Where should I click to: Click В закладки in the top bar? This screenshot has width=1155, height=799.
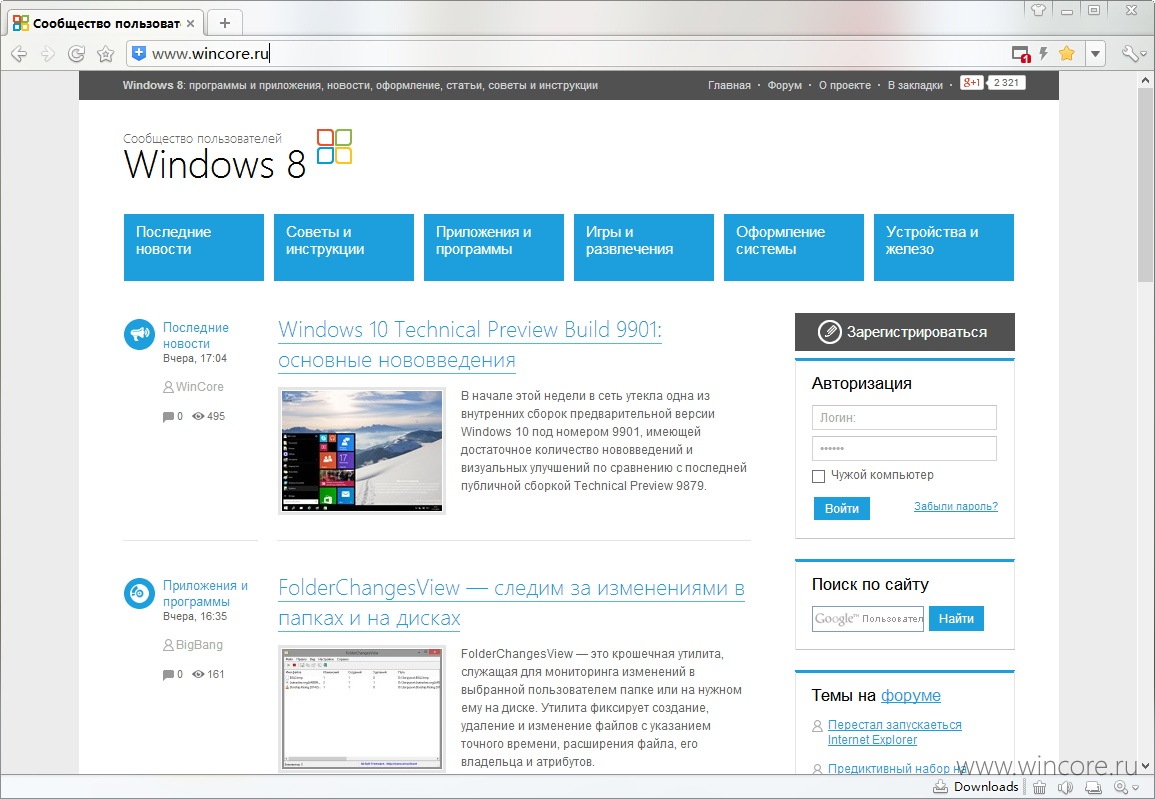pos(915,85)
